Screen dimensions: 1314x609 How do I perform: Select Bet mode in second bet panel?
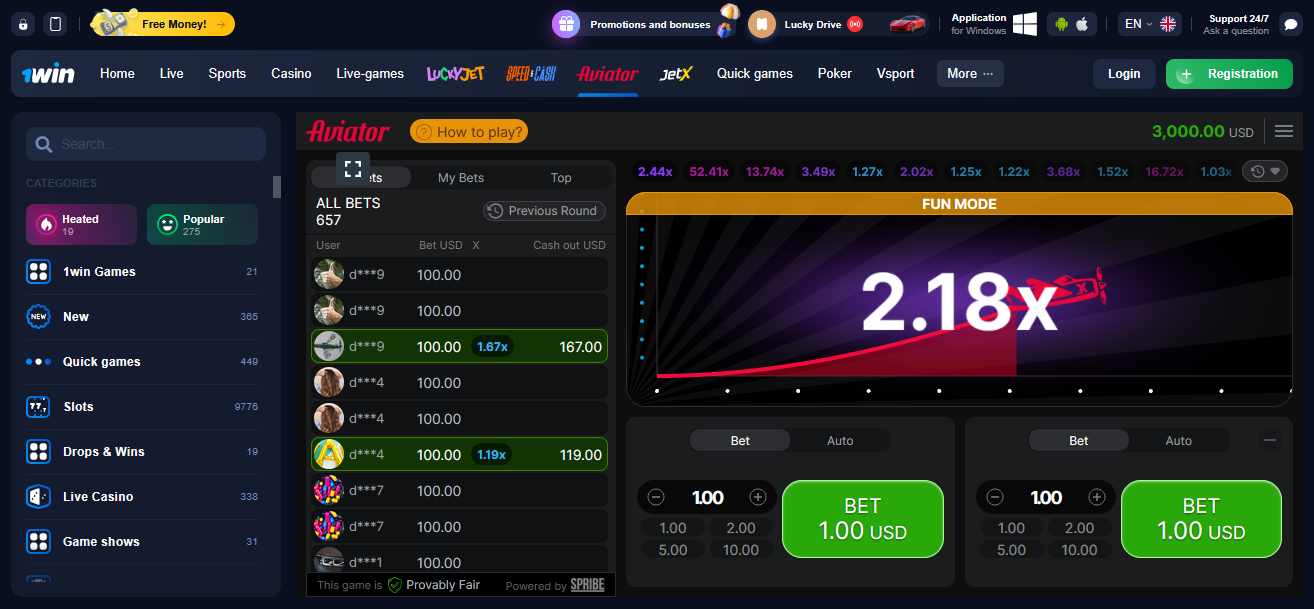coord(1079,441)
